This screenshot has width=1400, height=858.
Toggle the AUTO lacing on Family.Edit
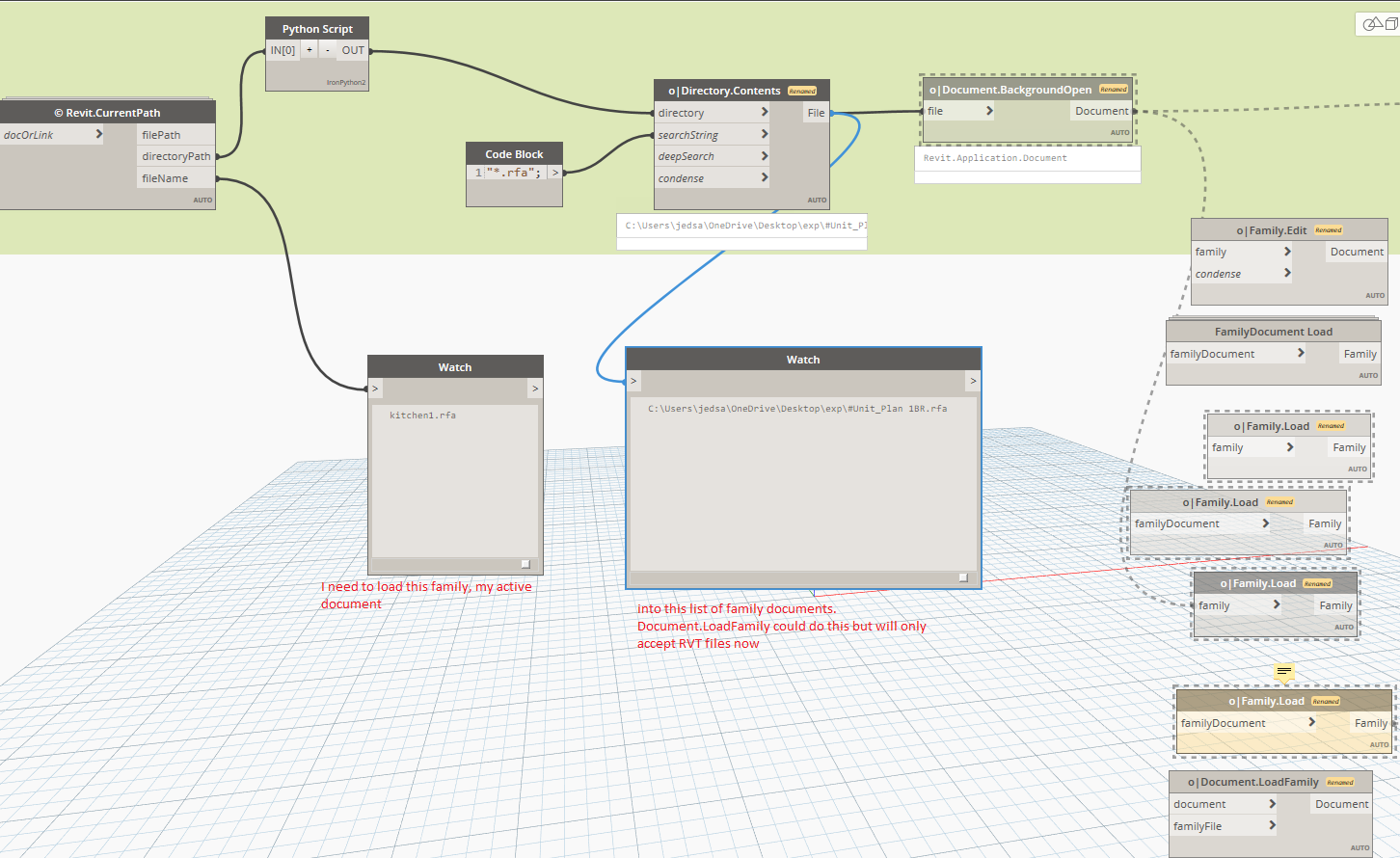tap(1374, 295)
